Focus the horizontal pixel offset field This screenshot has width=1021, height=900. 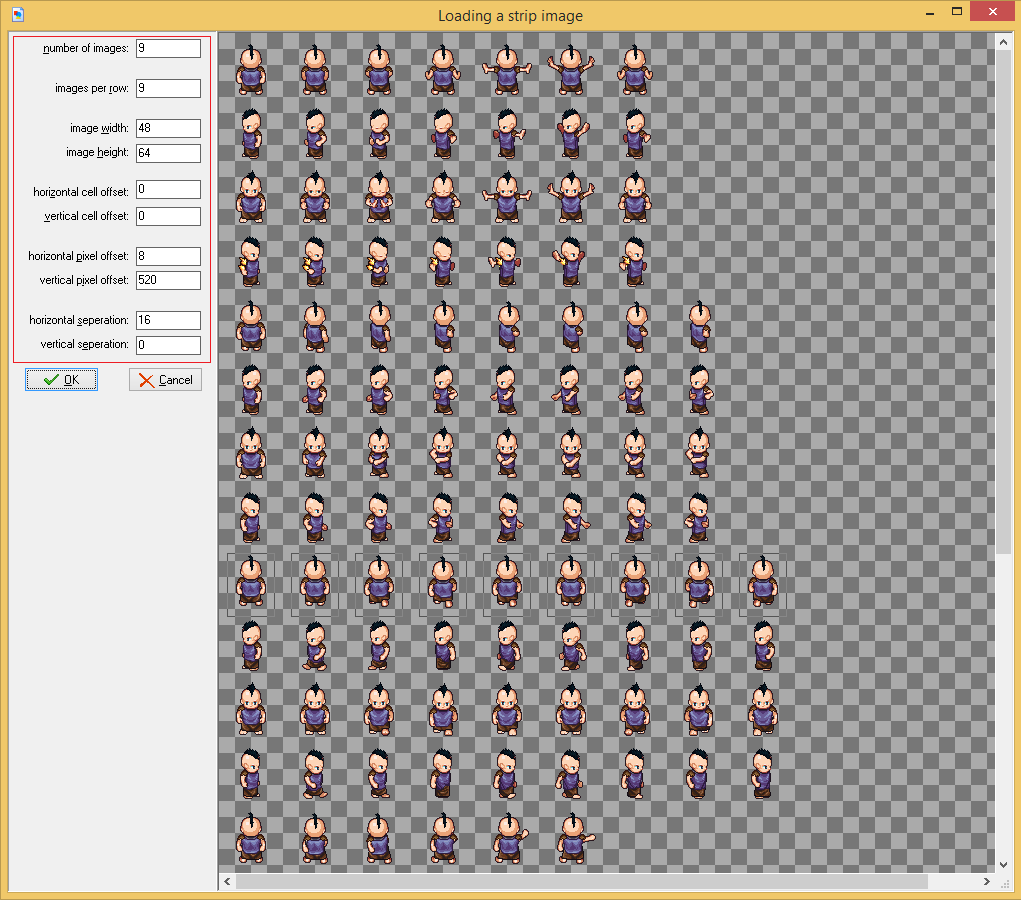(x=168, y=256)
